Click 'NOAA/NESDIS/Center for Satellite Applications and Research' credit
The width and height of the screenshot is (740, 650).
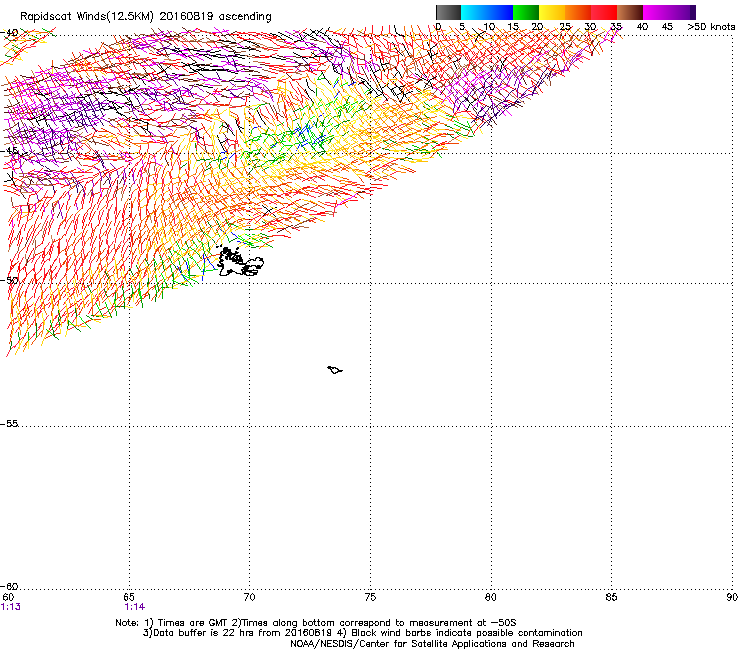coord(432,644)
